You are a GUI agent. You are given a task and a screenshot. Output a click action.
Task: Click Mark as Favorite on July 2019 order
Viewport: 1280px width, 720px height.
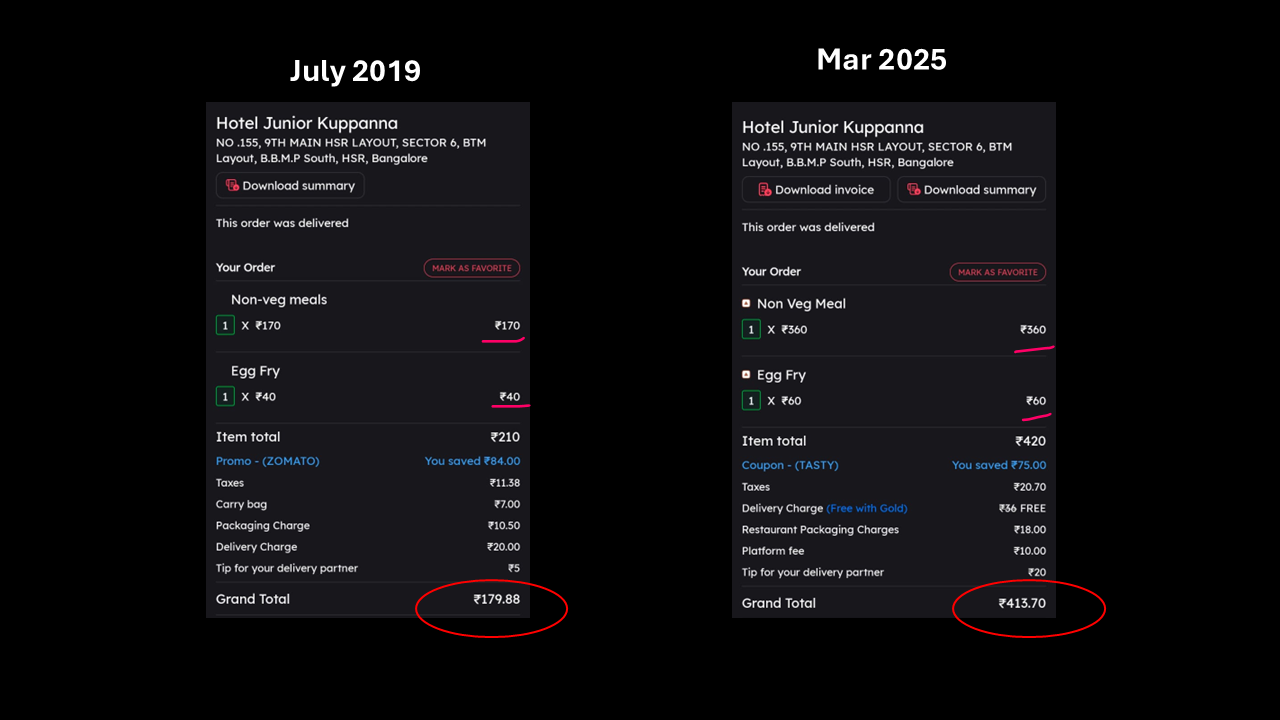pyautogui.click(x=472, y=268)
